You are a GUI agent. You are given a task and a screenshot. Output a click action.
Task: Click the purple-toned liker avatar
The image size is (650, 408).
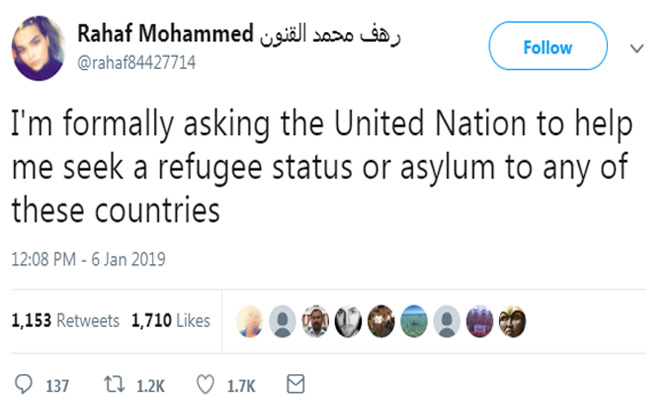[x=480, y=320]
